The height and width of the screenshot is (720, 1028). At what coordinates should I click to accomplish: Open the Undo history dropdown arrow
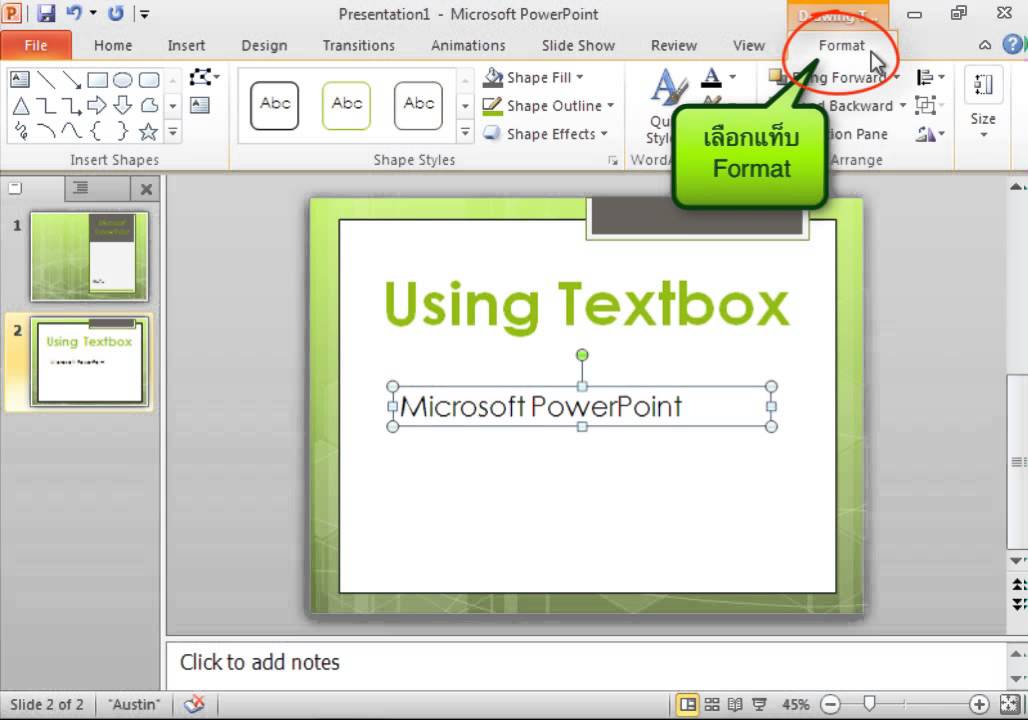(93, 13)
